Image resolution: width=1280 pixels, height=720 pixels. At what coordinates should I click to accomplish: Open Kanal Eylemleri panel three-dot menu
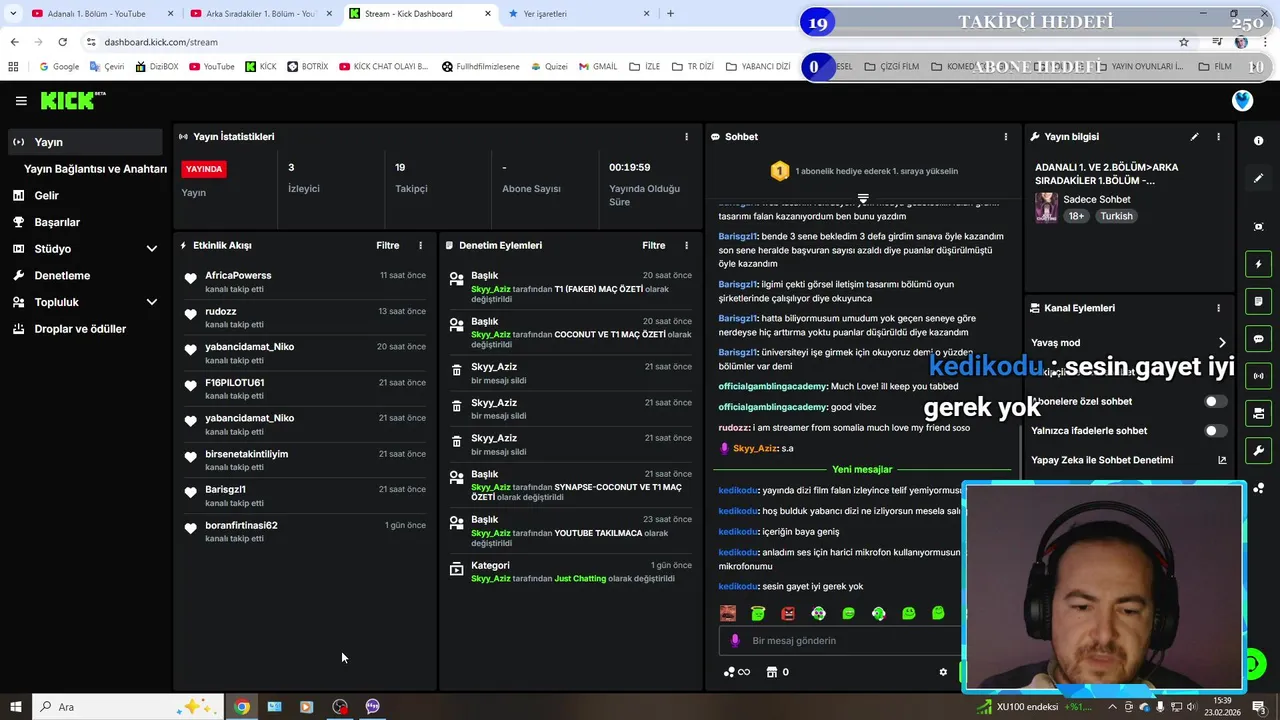[1218, 308]
